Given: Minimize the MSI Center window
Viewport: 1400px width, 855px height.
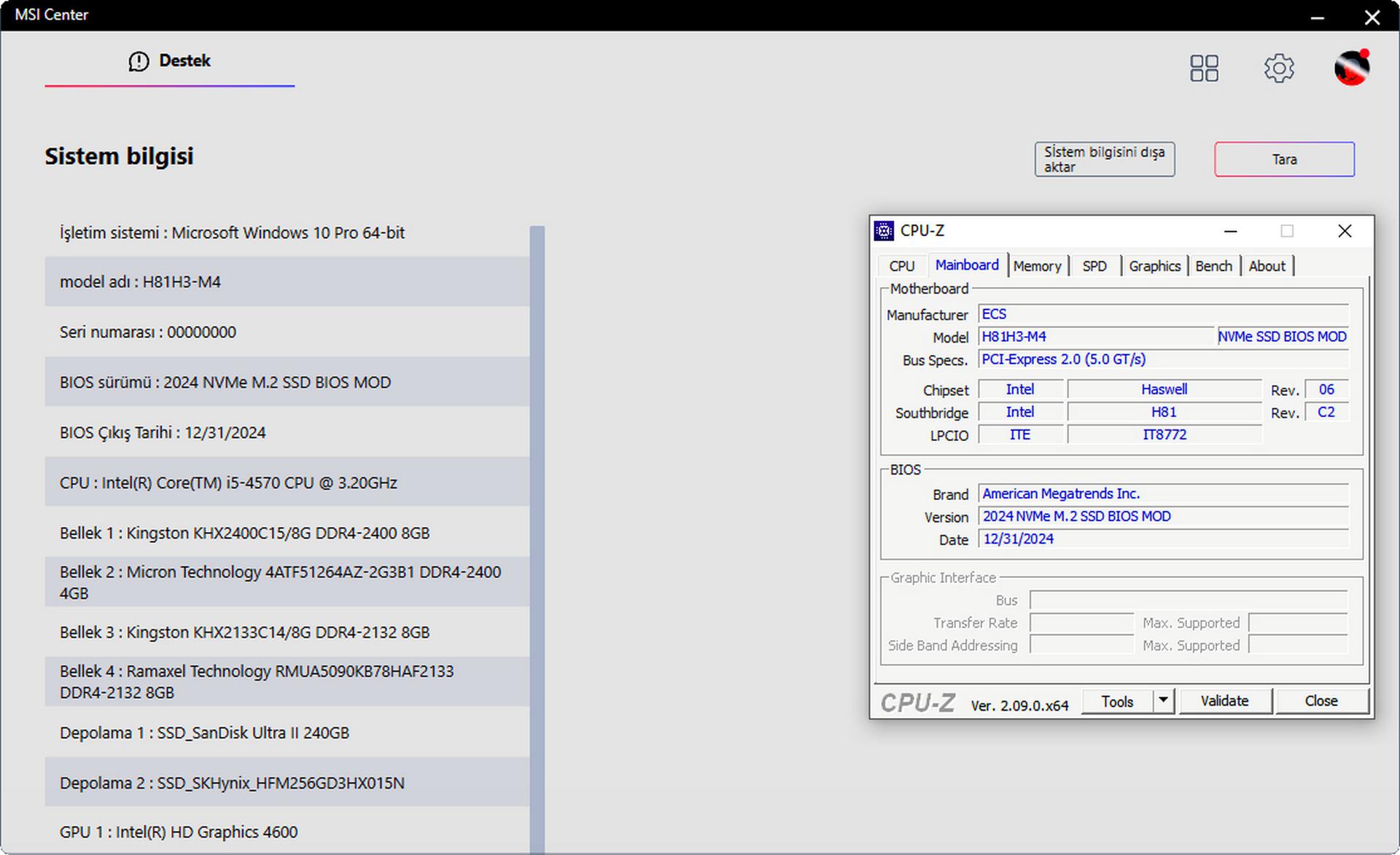Looking at the screenshot, I should 1317,17.
